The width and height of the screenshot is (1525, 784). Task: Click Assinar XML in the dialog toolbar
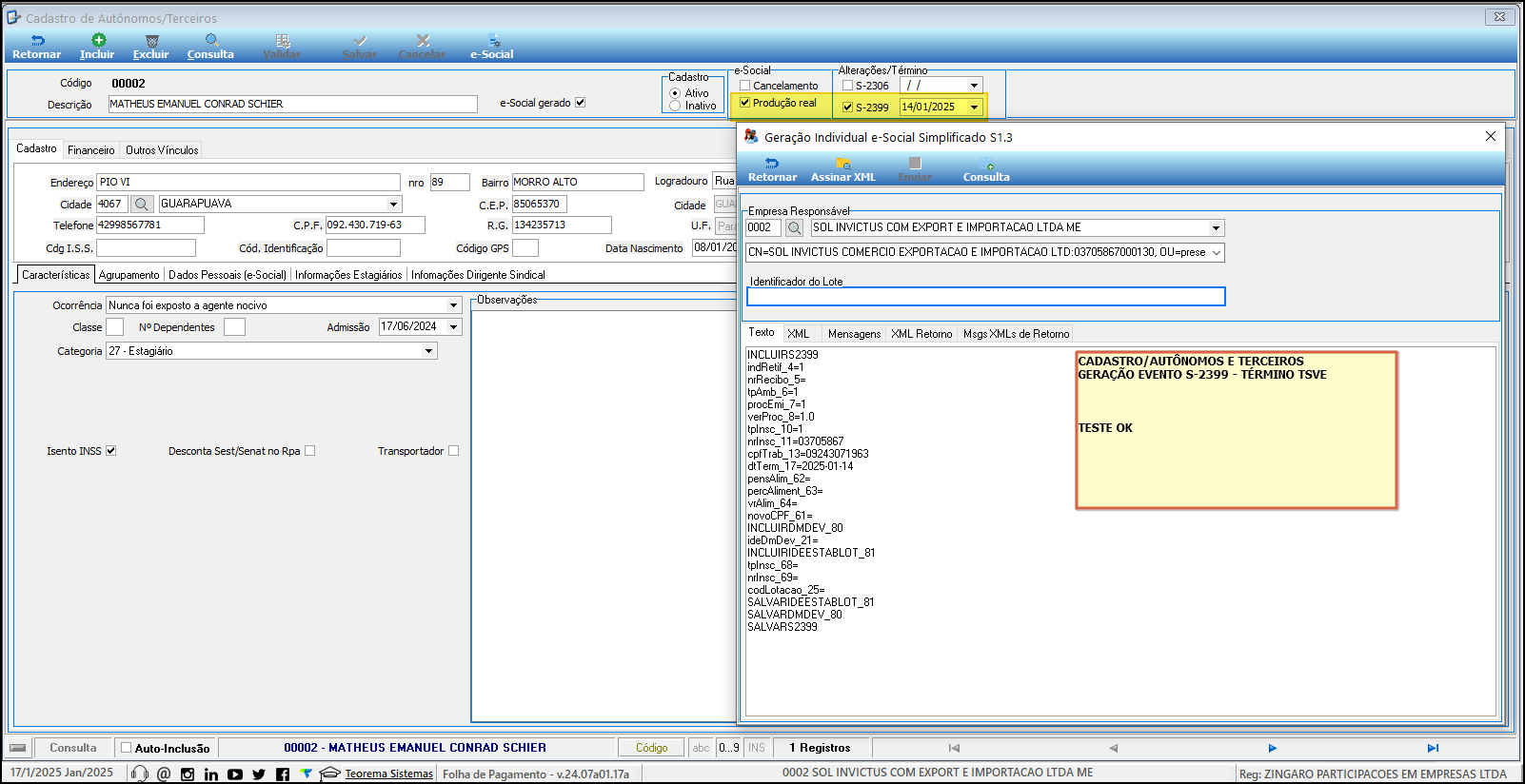point(843,169)
